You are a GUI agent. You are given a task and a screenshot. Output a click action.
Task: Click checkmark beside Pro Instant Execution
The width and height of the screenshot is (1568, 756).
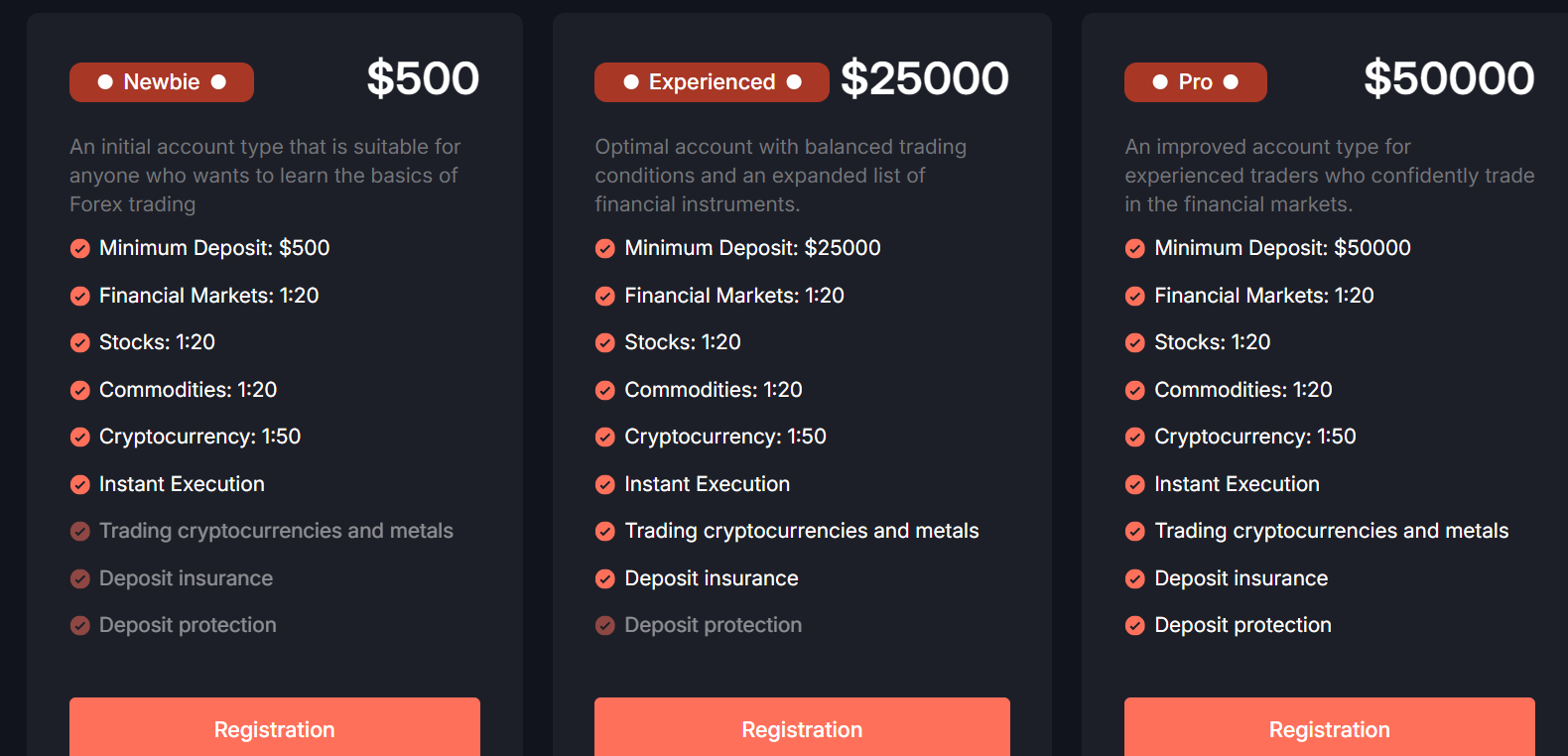pos(1135,484)
